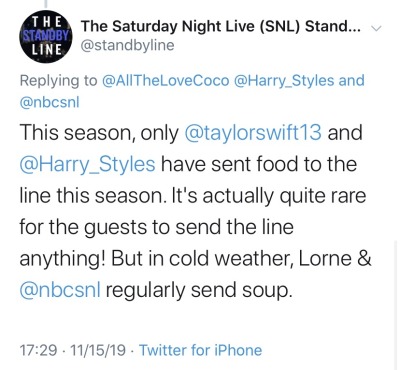Image resolution: width=400 pixels, height=370 pixels.
Task: Tap the 'Lorne &' text in the tweet
Action: pos(335,258)
